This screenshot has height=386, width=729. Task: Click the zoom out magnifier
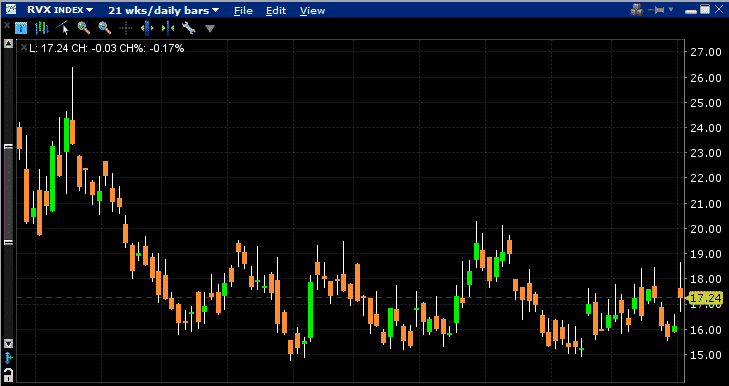point(105,28)
